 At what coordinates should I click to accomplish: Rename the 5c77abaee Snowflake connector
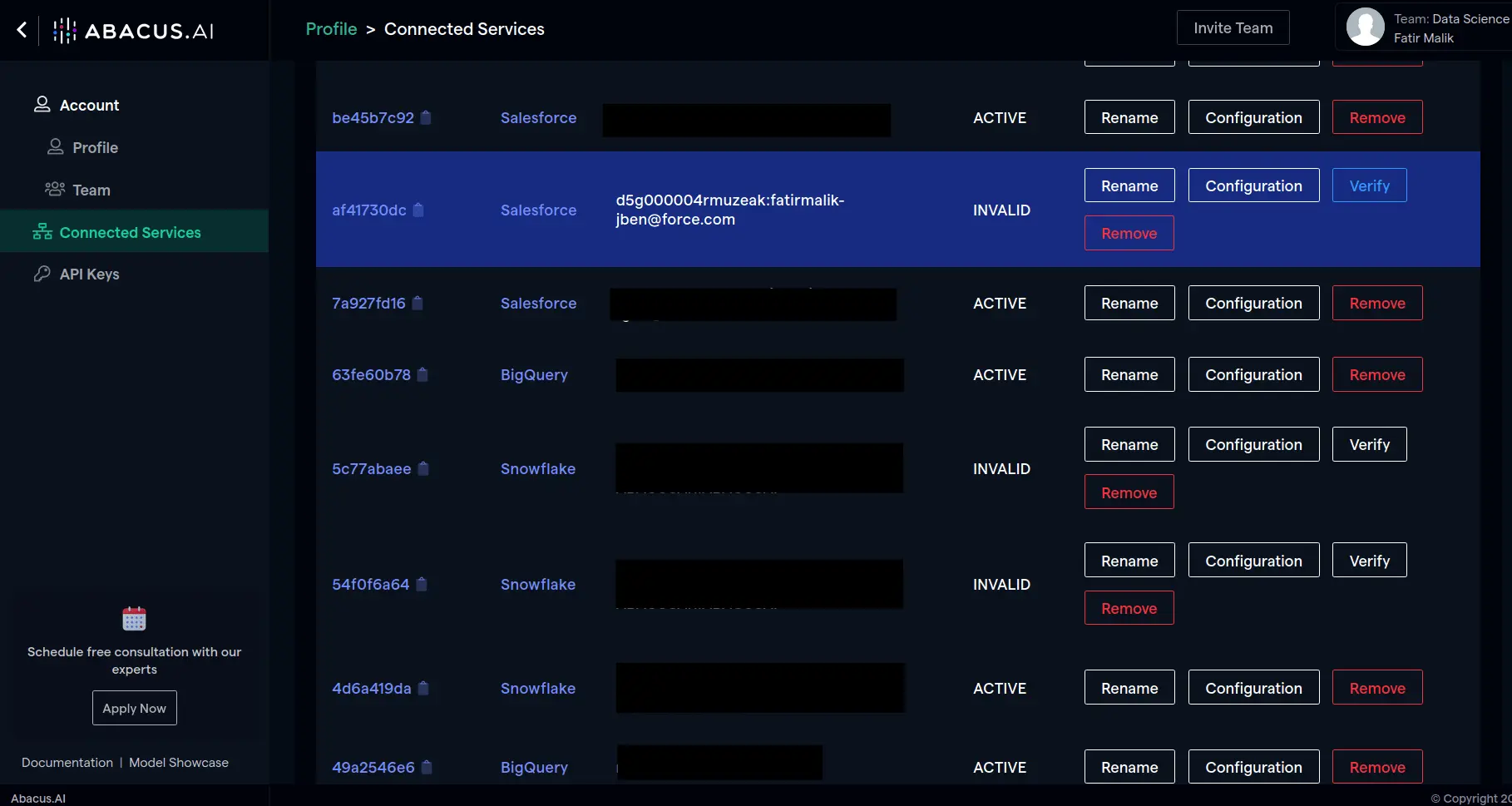[1129, 444]
